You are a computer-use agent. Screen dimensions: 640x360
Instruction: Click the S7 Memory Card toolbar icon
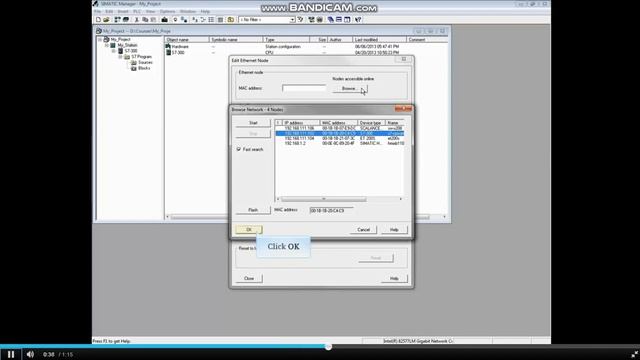point(126,20)
